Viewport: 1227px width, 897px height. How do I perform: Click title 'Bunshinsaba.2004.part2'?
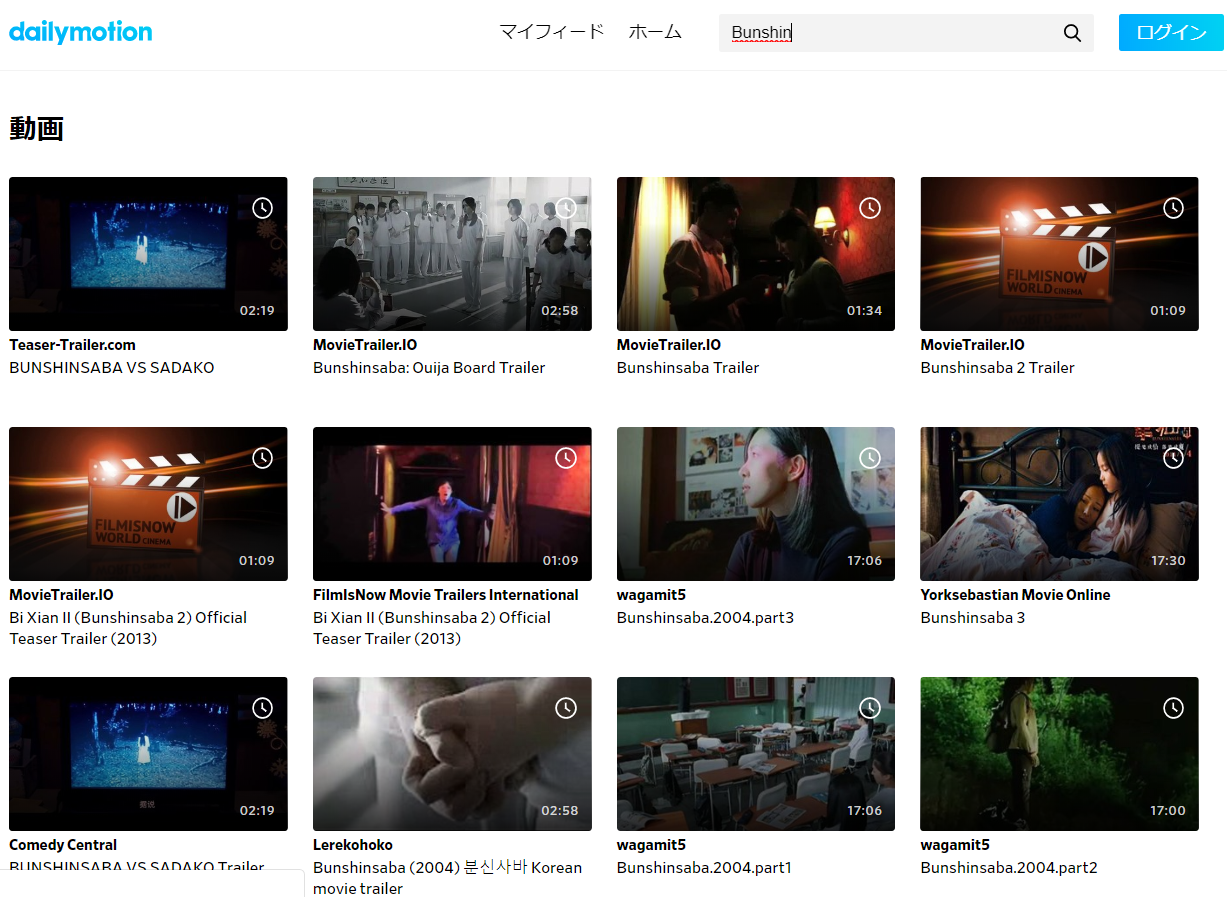click(x=1009, y=868)
